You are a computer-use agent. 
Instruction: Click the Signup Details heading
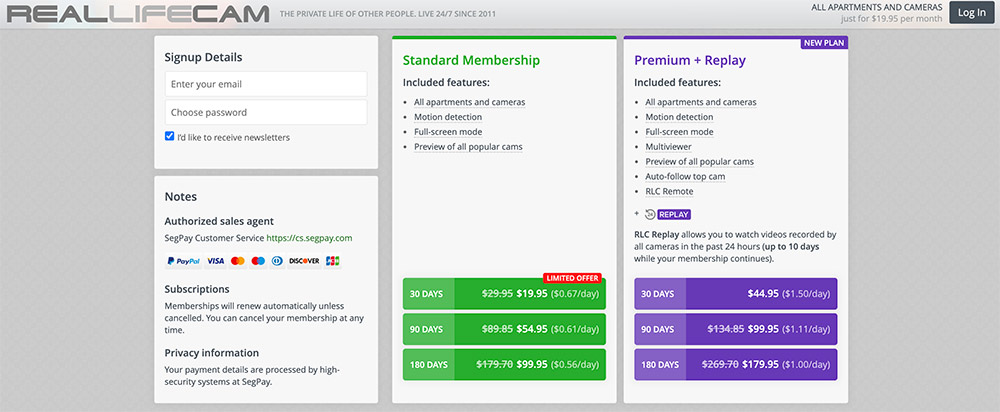pos(203,57)
